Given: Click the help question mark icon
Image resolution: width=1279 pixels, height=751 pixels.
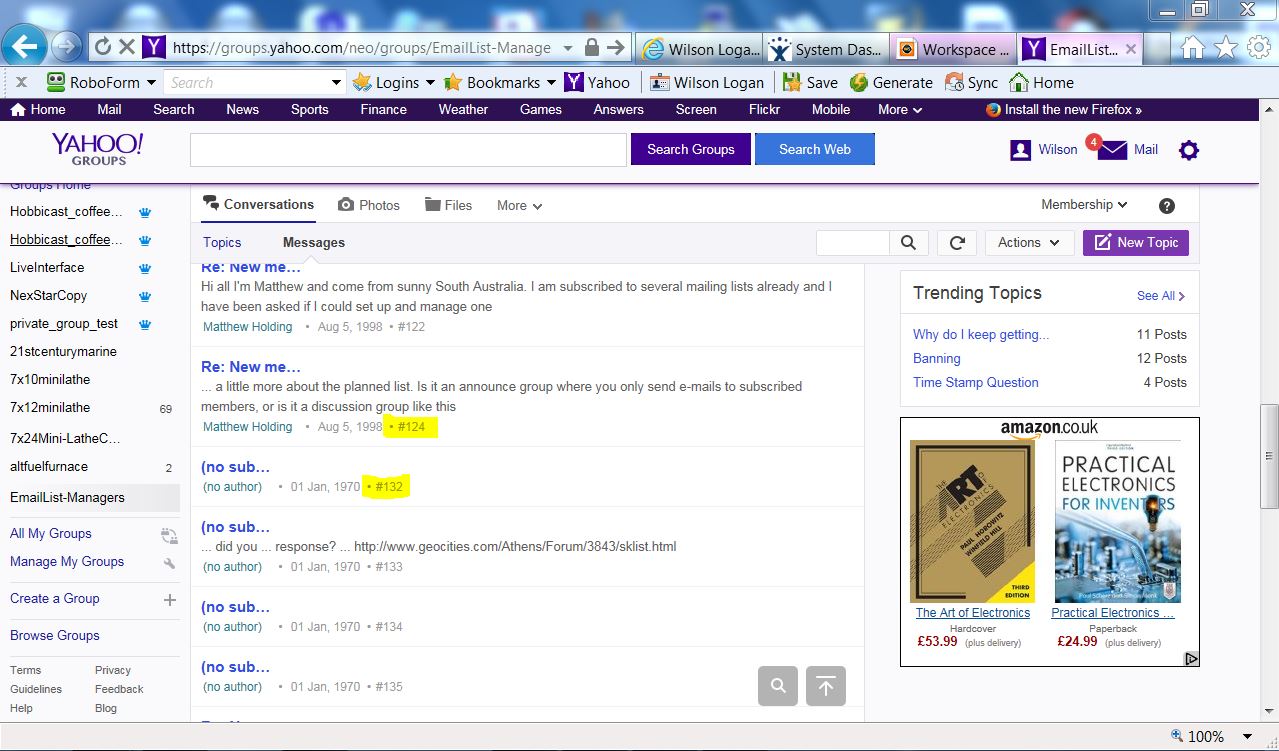Looking at the screenshot, I should [1166, 206].
